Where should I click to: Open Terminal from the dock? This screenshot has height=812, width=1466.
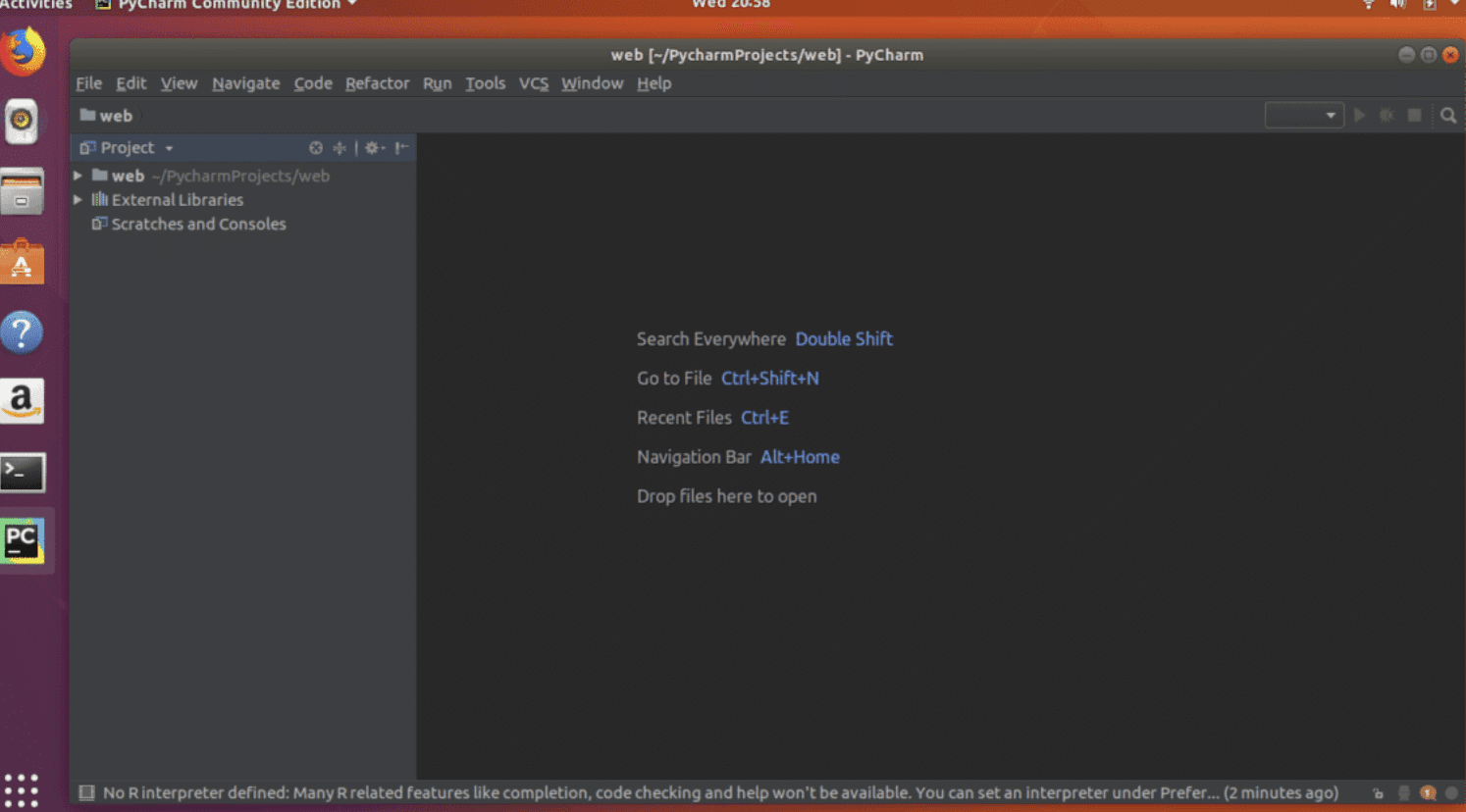click(x=23, y=473)
